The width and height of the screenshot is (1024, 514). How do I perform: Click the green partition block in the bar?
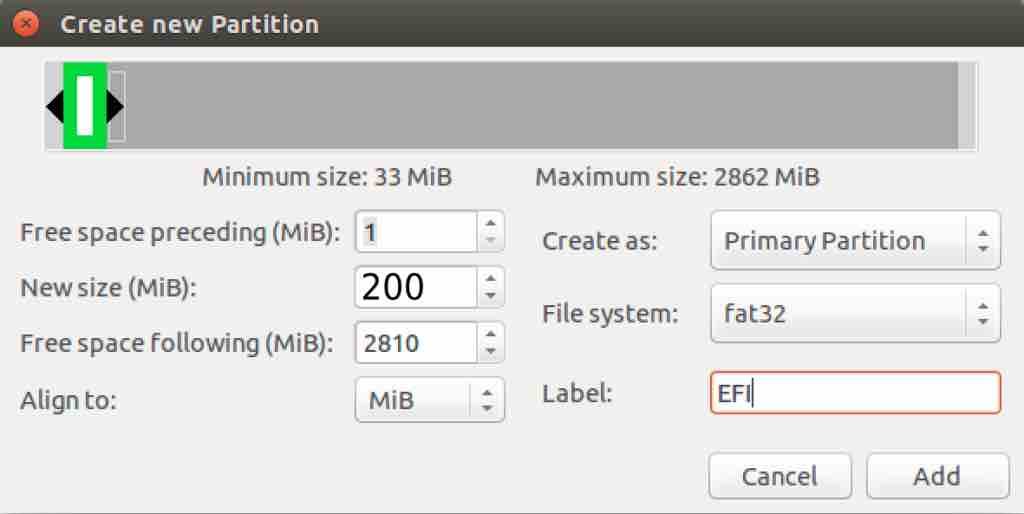click(85, 106)
